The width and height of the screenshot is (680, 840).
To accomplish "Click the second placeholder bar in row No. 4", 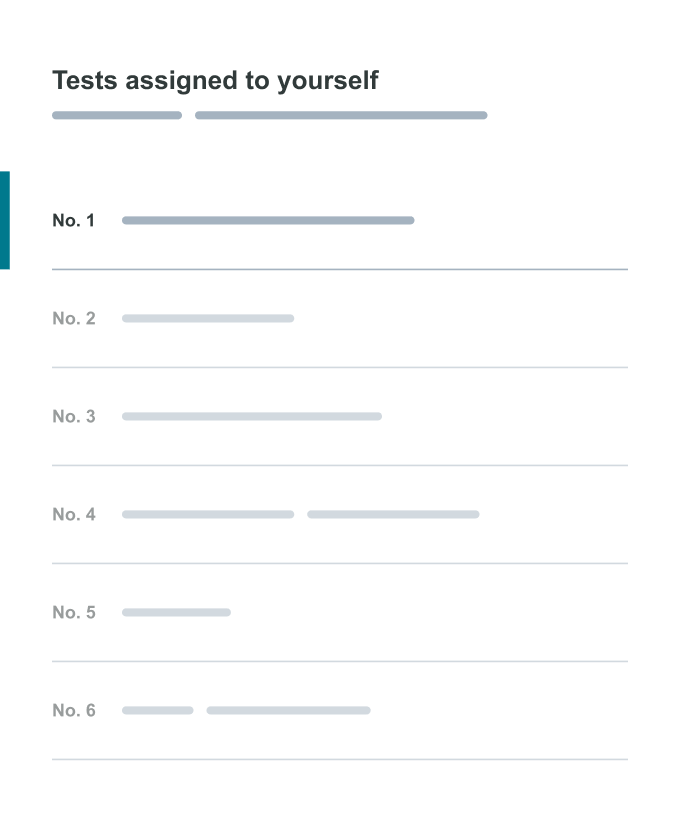I will [393, 514].
